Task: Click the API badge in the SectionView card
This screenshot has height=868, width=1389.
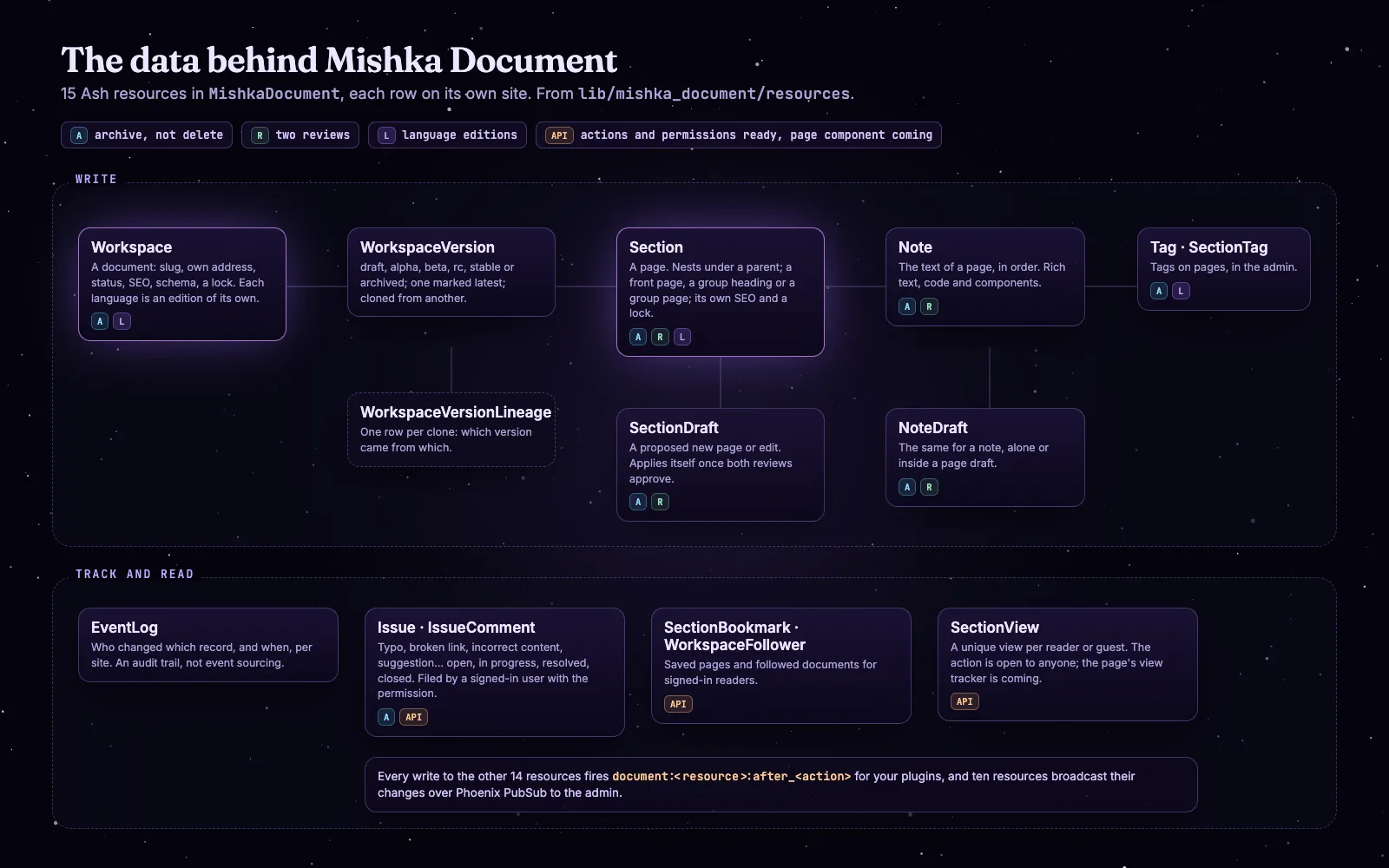Action: point(964,701)
